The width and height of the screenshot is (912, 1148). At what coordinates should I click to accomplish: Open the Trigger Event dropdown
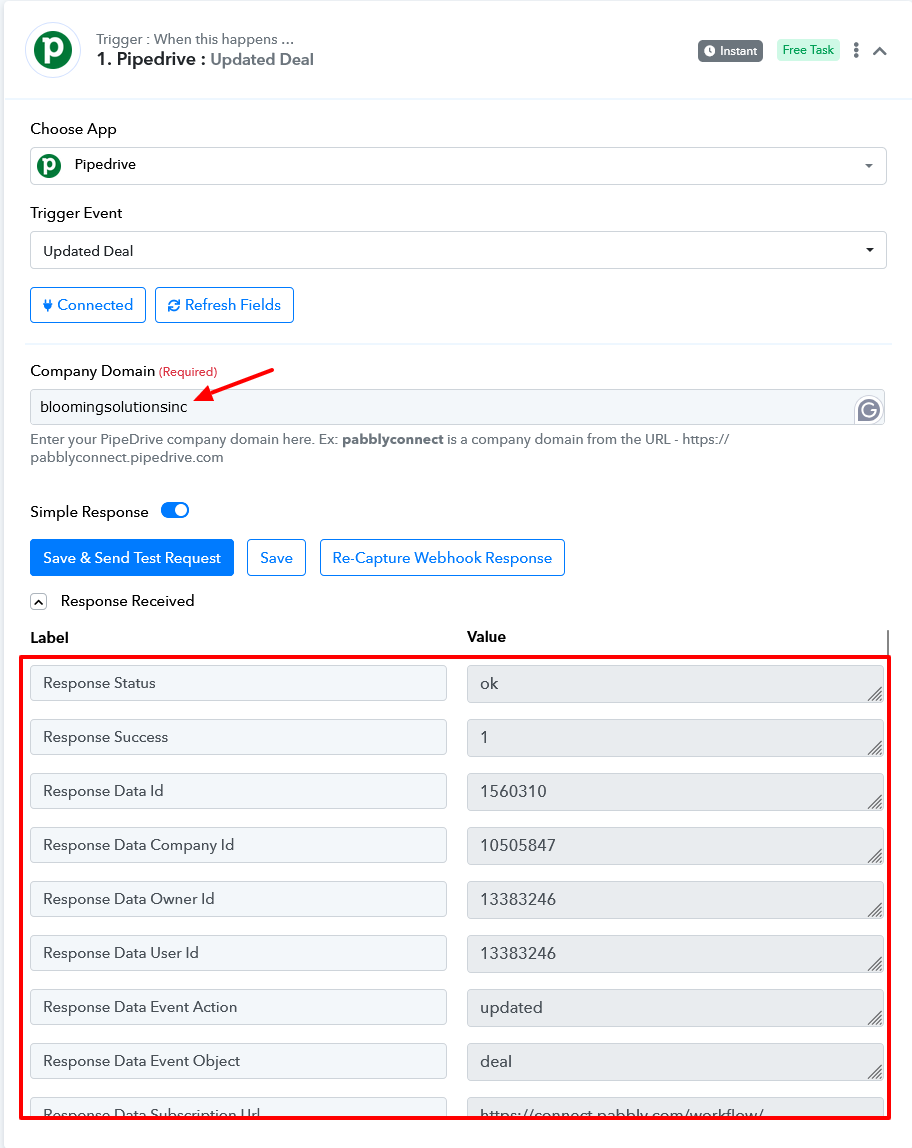click(x=458, y=250)
